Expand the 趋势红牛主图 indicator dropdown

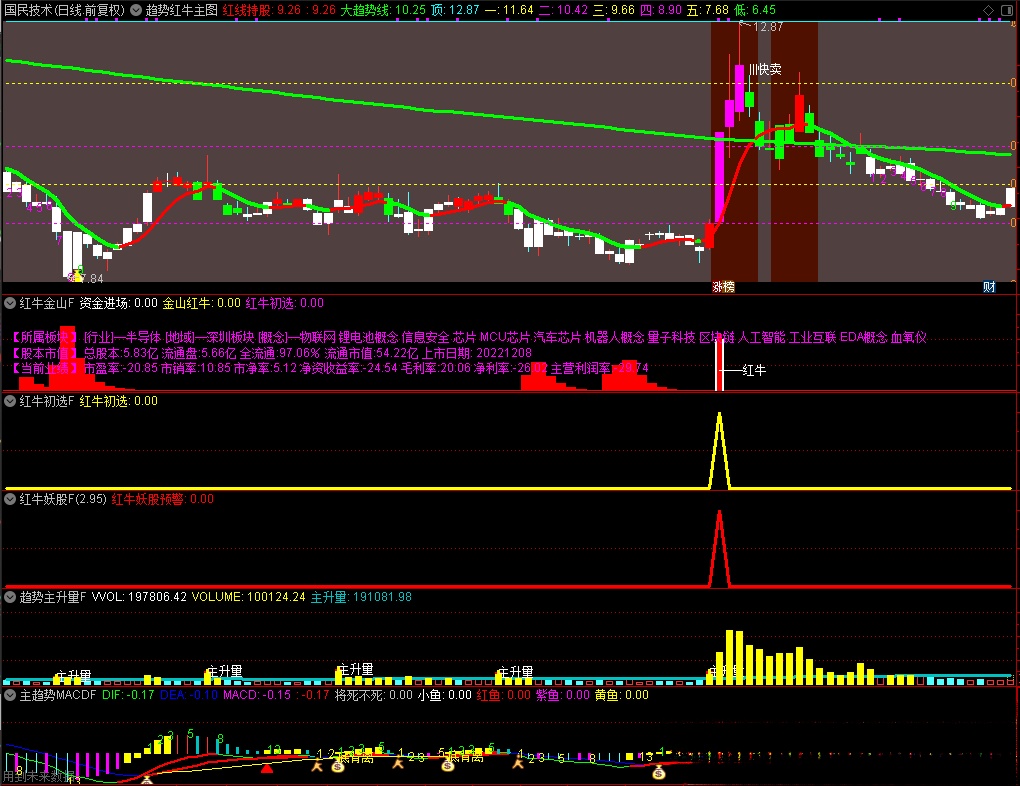point(137,9)
